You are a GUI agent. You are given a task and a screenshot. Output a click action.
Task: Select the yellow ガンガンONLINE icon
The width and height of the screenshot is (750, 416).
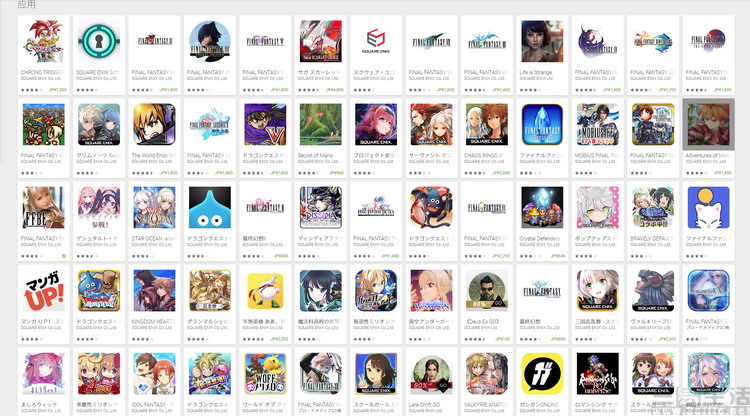click(x=542, y=373)
